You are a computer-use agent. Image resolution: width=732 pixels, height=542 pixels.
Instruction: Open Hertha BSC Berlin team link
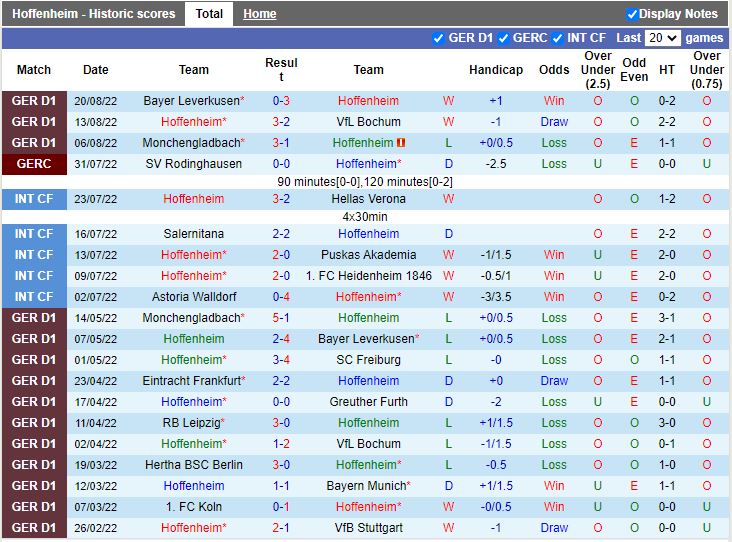(194, 465)
